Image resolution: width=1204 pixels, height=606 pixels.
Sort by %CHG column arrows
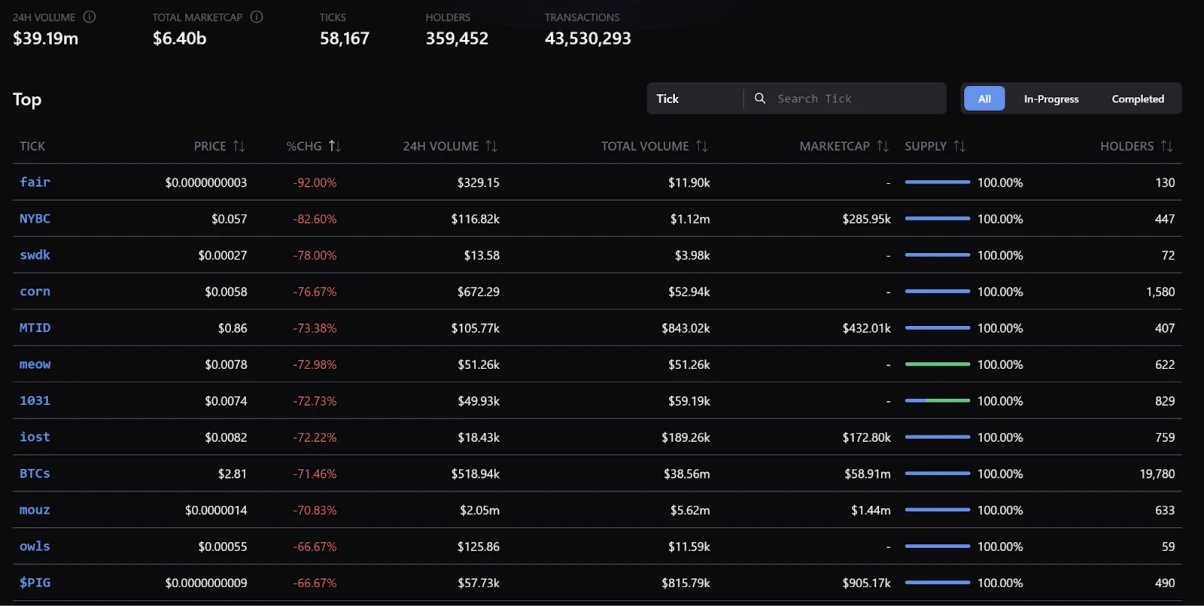[335, 146]
